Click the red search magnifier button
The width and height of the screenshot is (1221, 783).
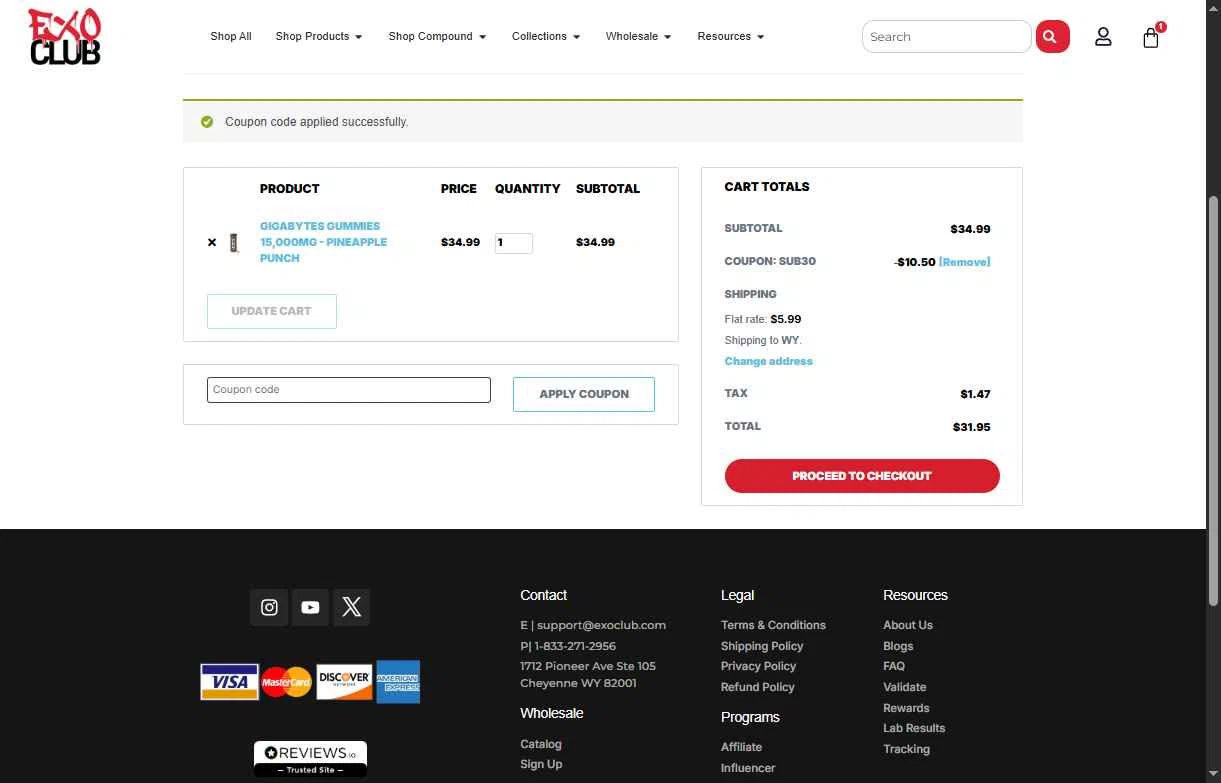[x=1052, y=37]
